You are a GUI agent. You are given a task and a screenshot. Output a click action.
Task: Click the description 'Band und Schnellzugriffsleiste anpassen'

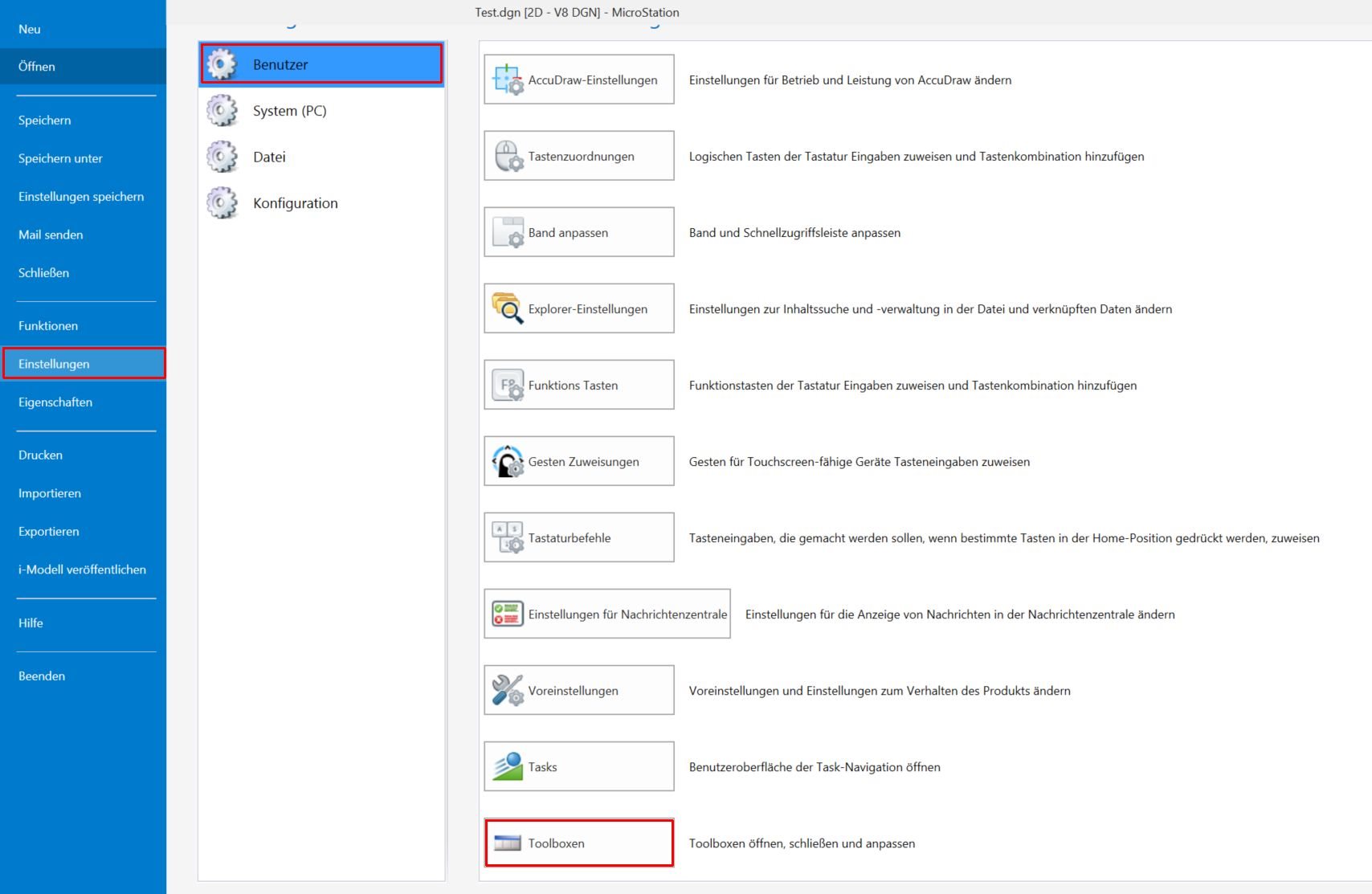click(794, 233)
